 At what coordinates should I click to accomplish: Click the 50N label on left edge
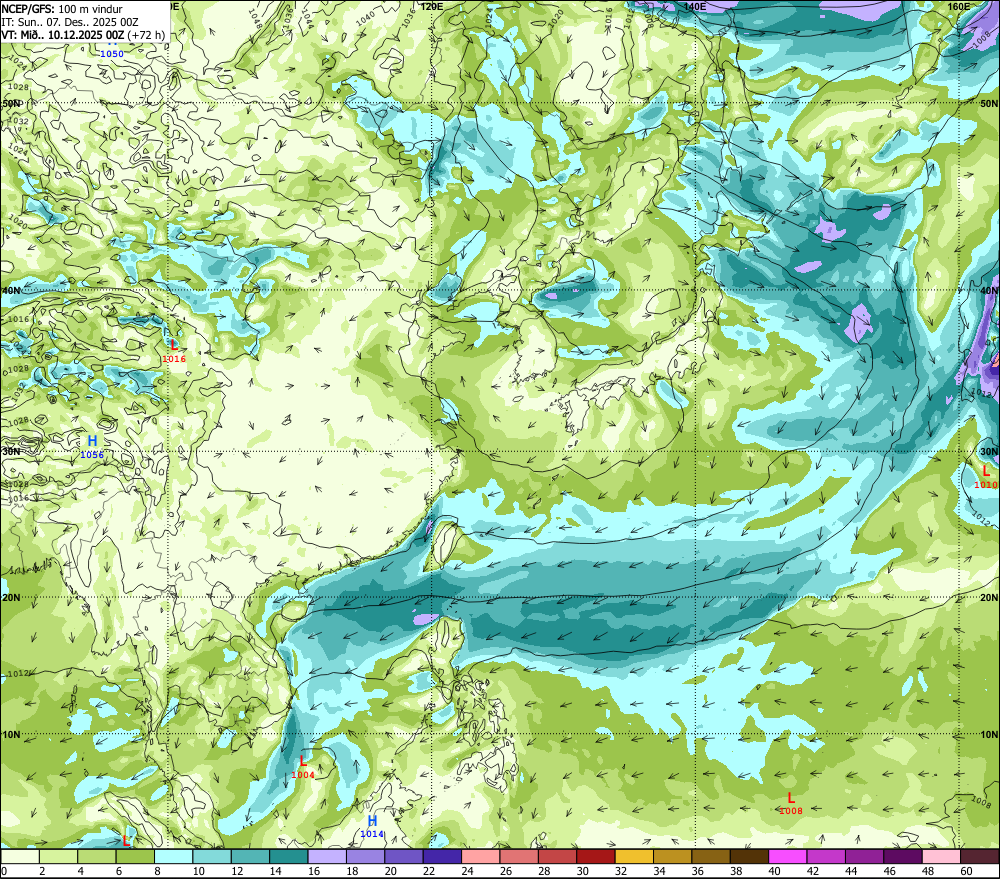pyautogui.click(x=11, y=103)
